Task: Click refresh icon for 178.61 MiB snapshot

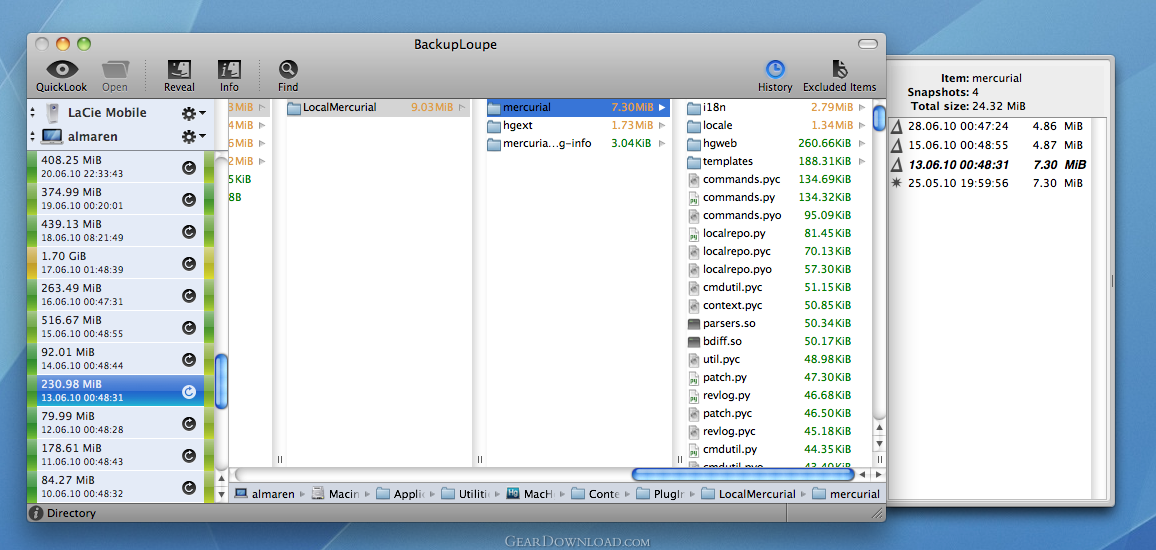Action: tap(189, 456)
